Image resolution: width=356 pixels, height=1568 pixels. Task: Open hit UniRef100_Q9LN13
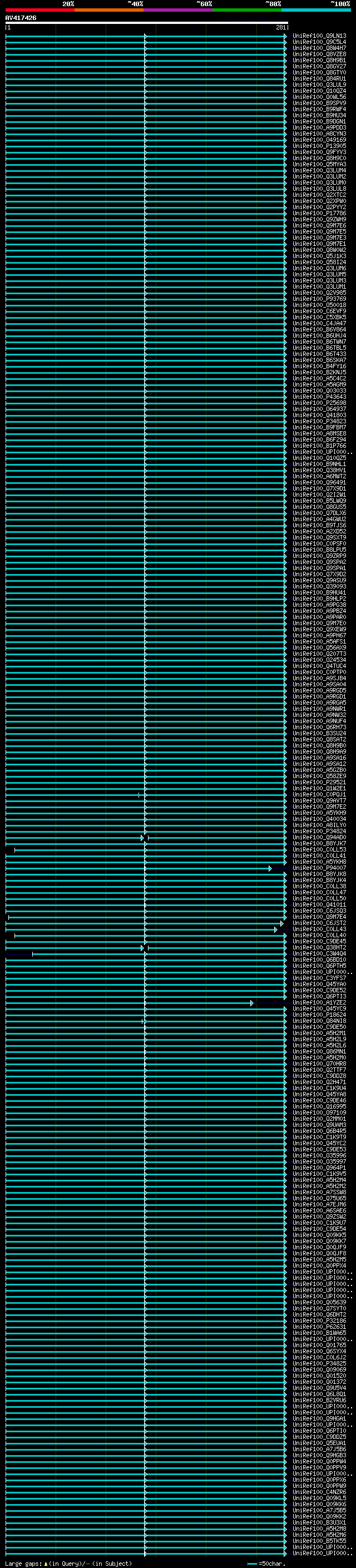(x=319, y=36)
